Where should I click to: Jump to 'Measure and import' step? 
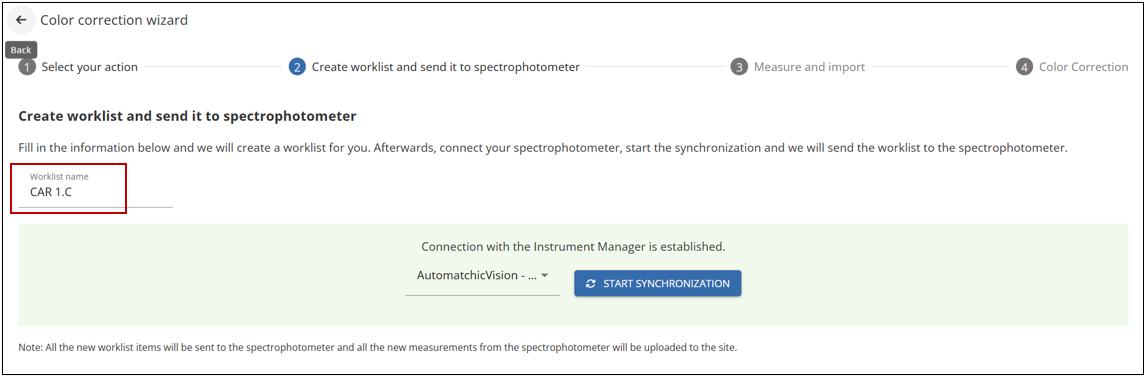click(x=809, y=67)
